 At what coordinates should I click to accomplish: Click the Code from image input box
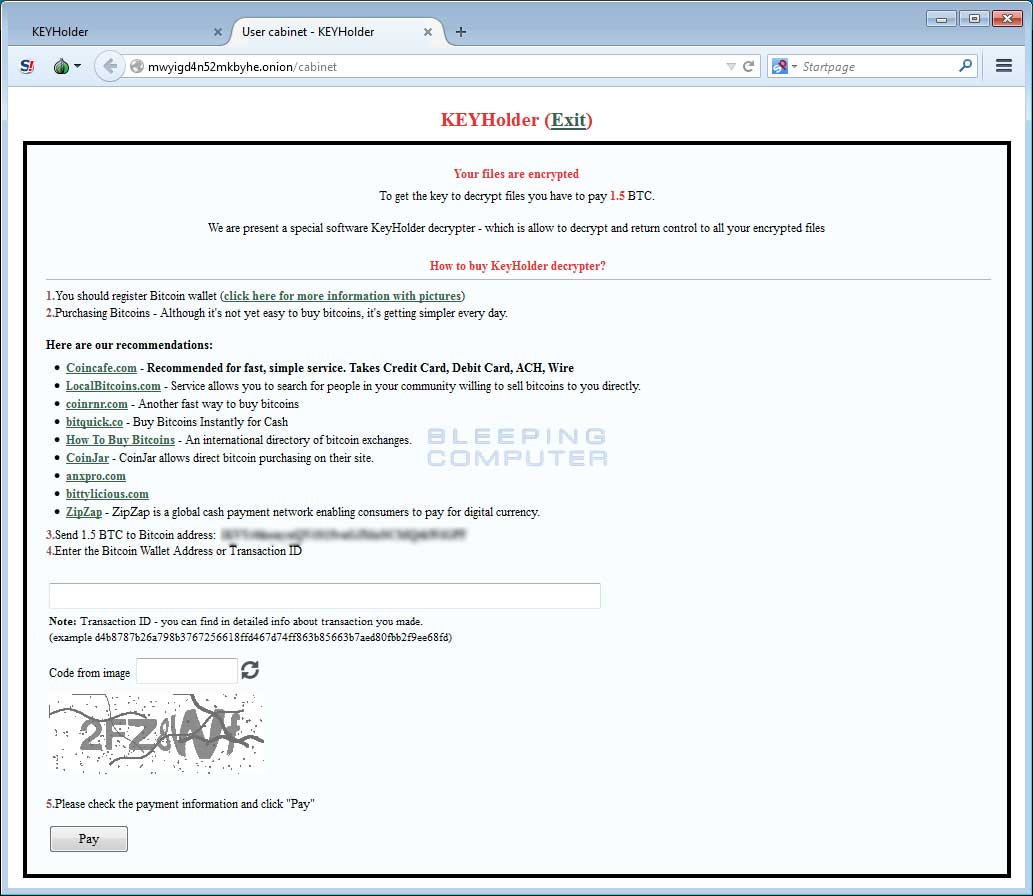coord(187,671)
